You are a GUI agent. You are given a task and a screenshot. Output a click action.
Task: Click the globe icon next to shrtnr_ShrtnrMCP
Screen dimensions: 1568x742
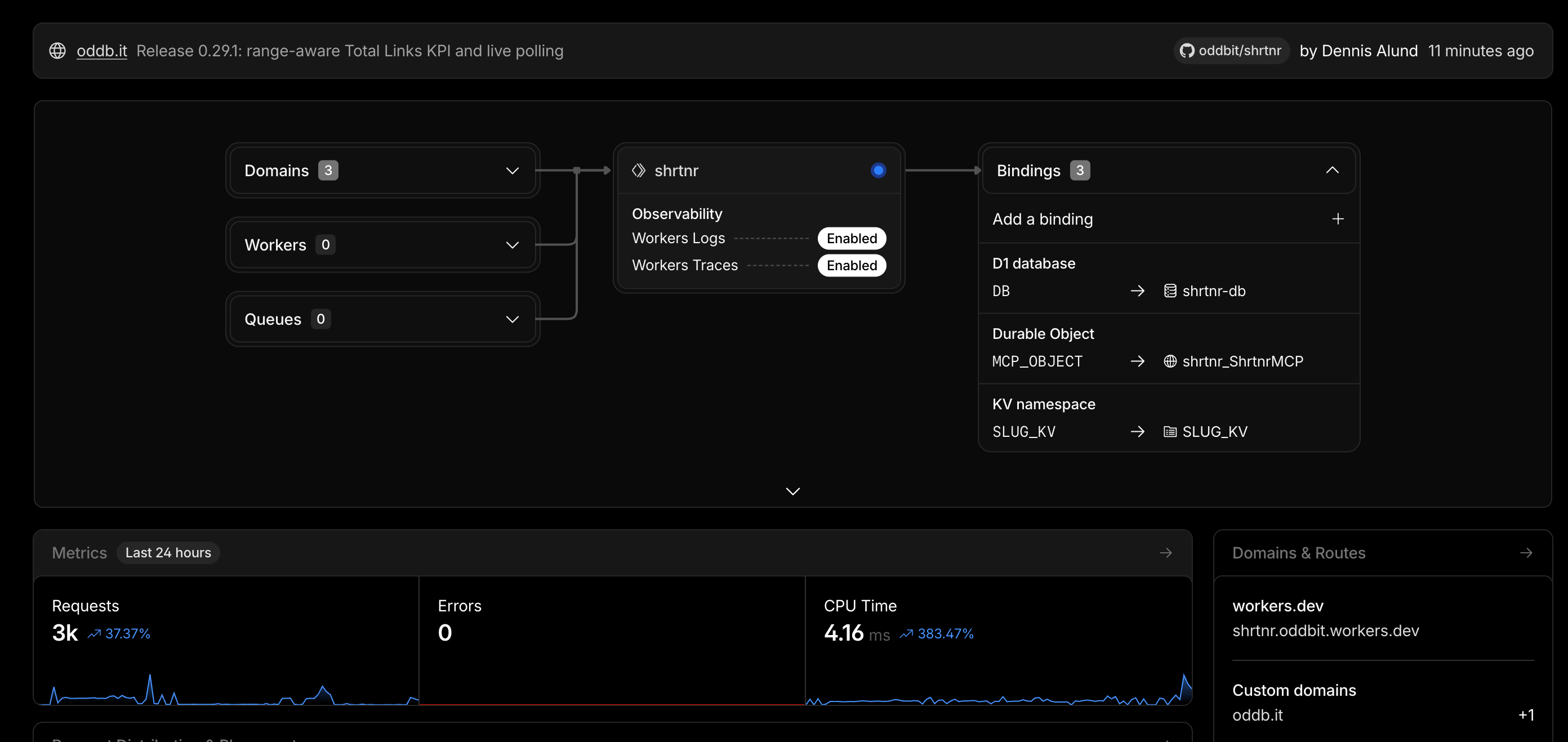pos(1170,361)
